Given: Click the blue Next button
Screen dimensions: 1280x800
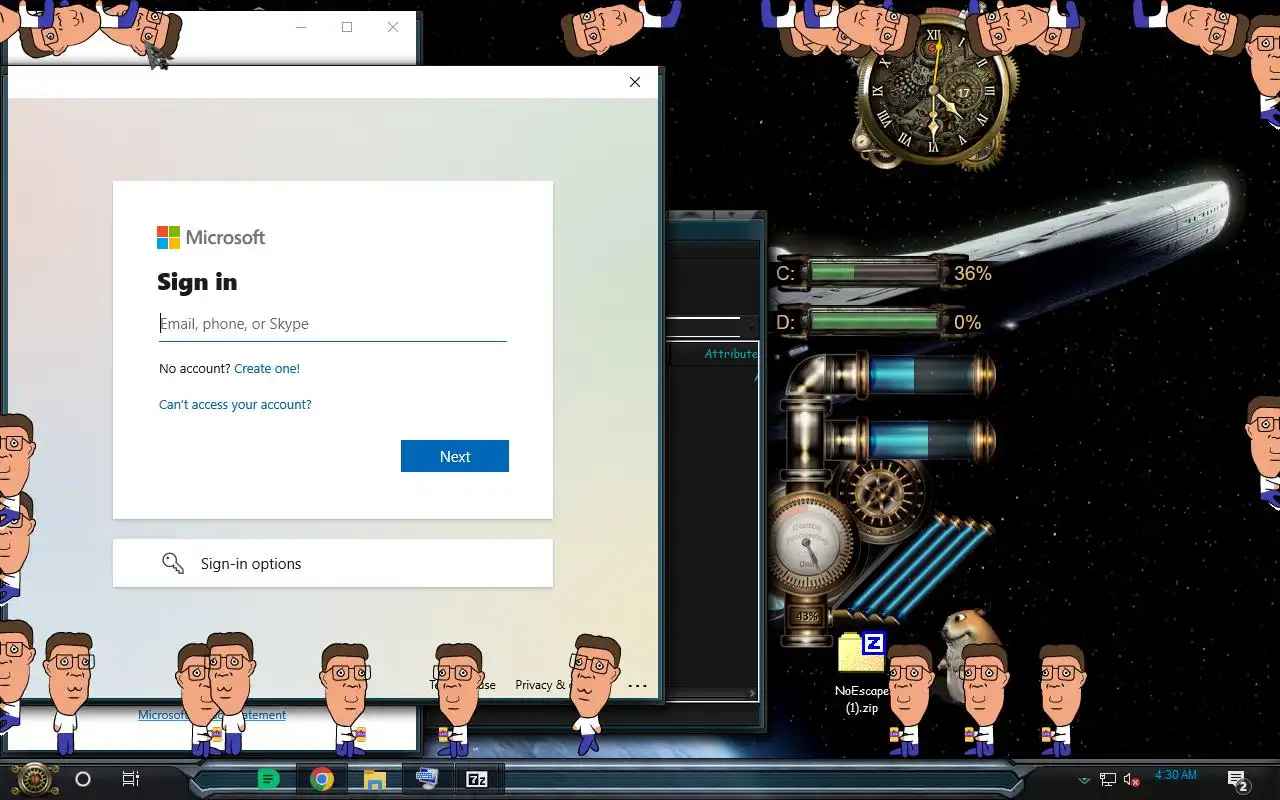Looking at the screenshot, I should pos(455,456).
